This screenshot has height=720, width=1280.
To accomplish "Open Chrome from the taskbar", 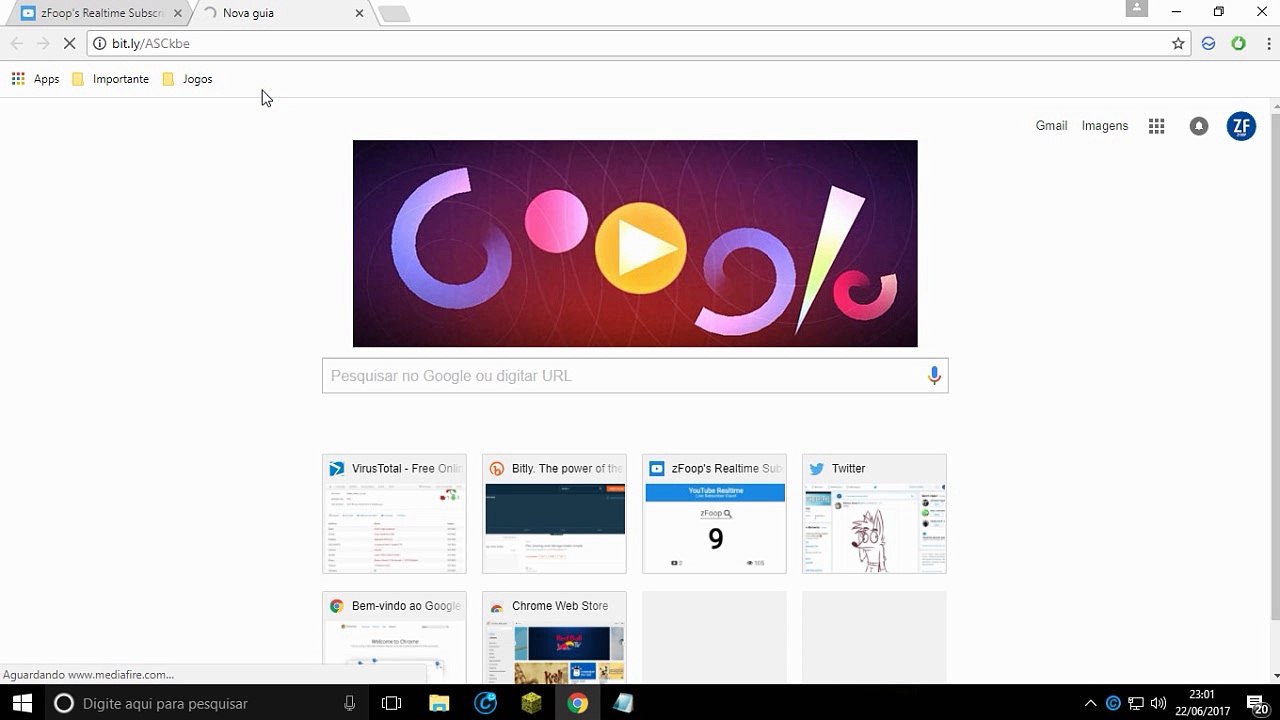I will (x=577, y=703).
